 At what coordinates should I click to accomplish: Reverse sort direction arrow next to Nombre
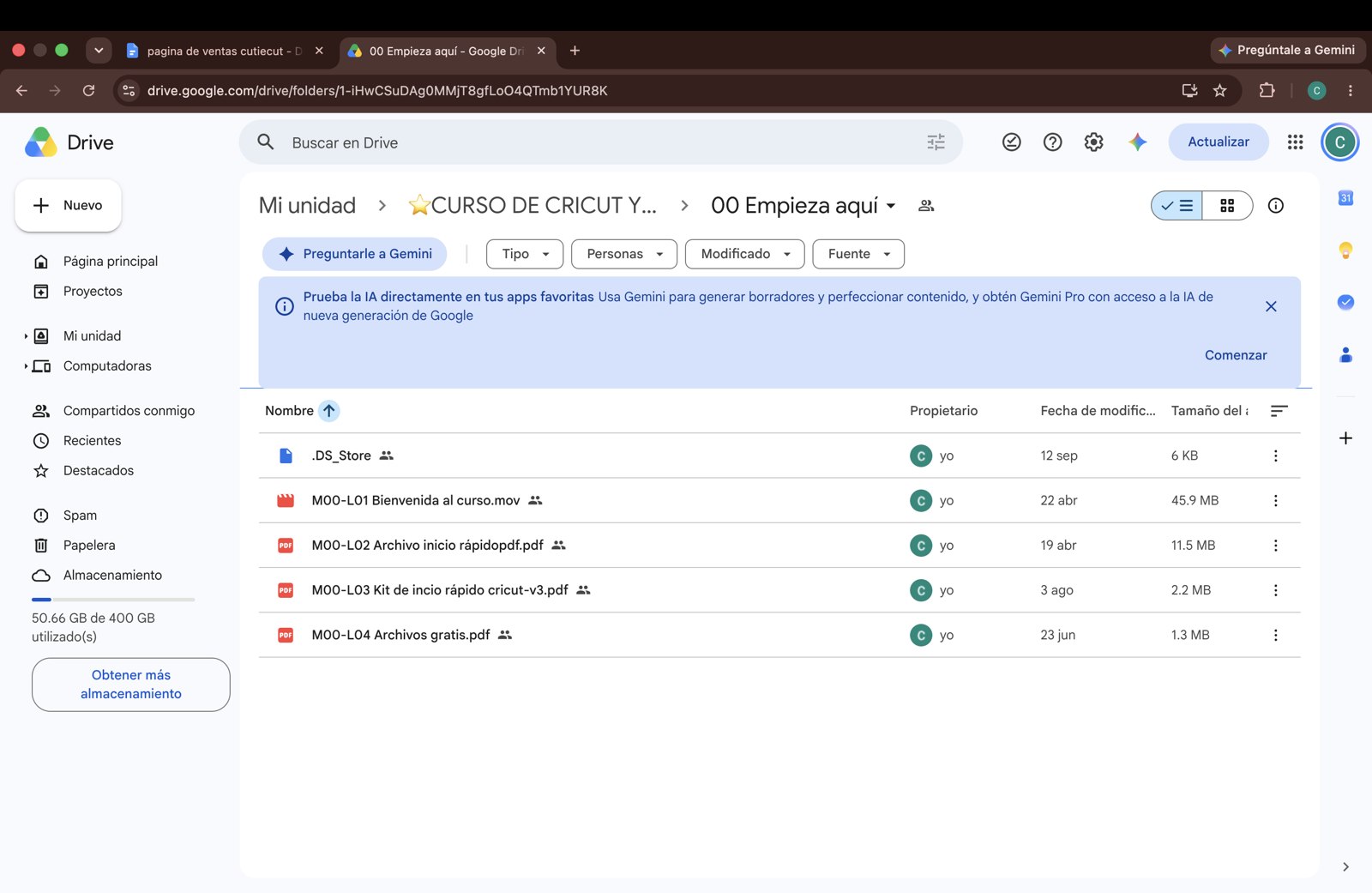click(x=328, y=411)
